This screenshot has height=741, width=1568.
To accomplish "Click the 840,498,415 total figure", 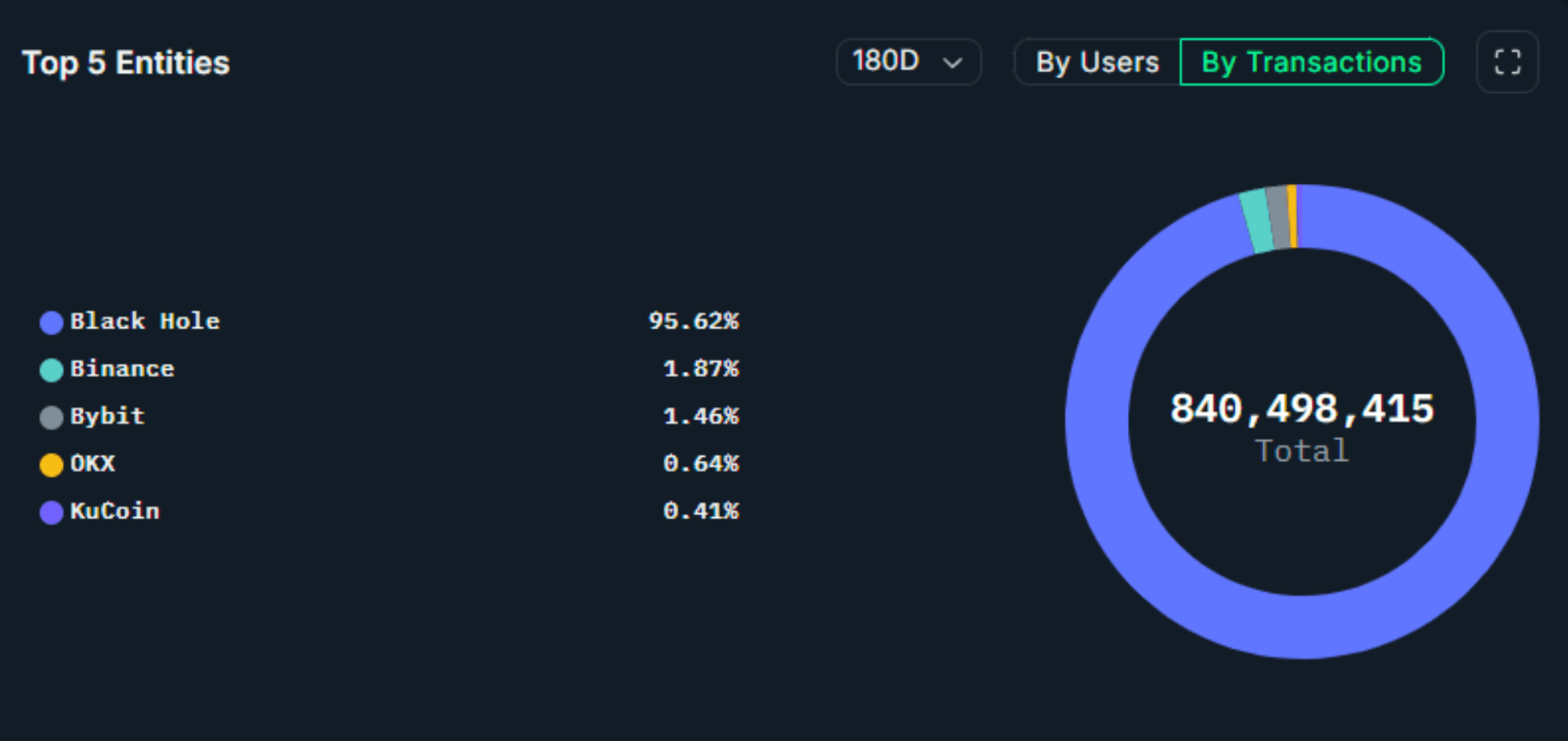I will point(1301,409).
